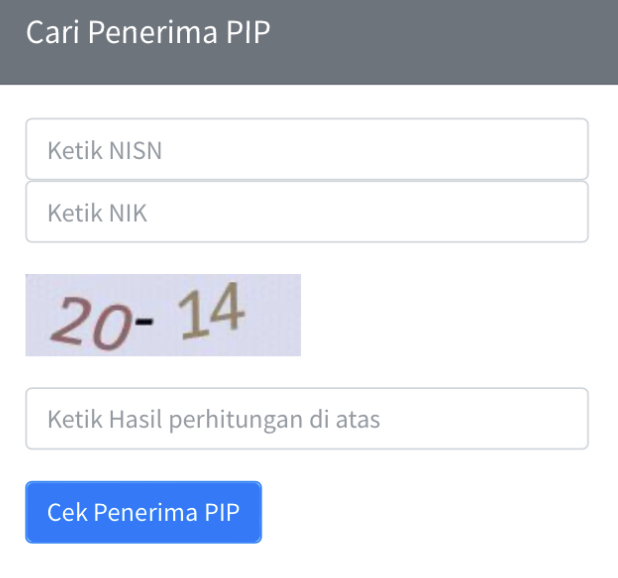The width and height of the screenshot is (618, 578).
Task: Activate the calculation result answer field
Action: click(x=307, y=418)
